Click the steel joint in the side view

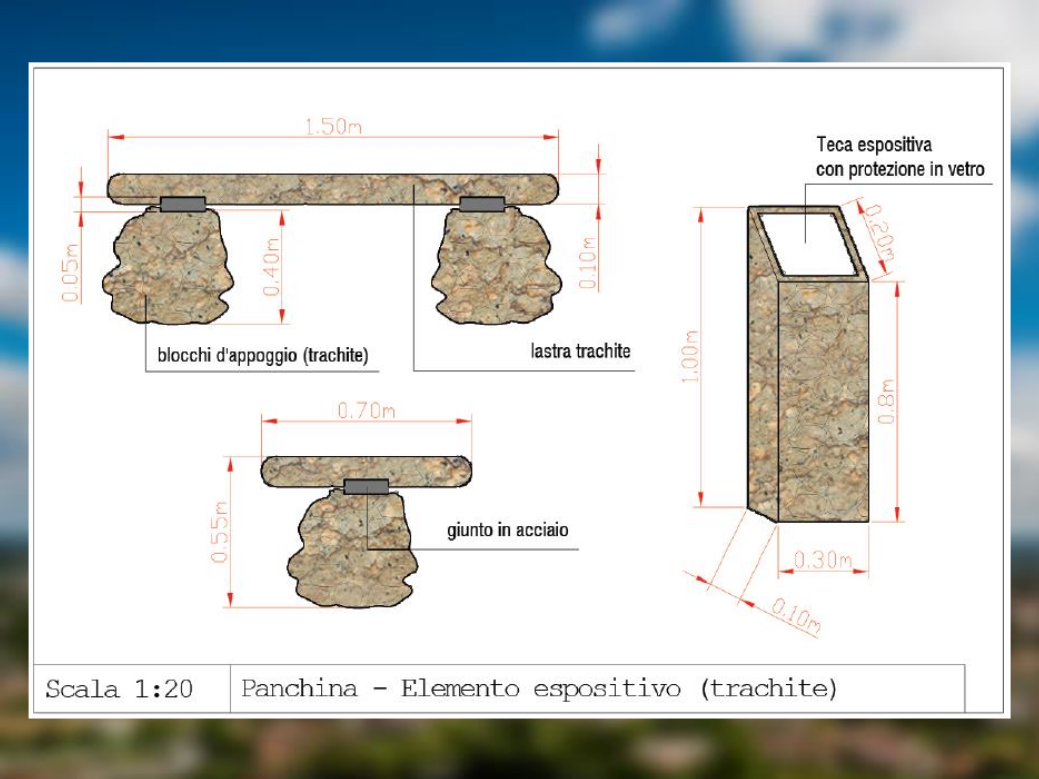(366, 487)
